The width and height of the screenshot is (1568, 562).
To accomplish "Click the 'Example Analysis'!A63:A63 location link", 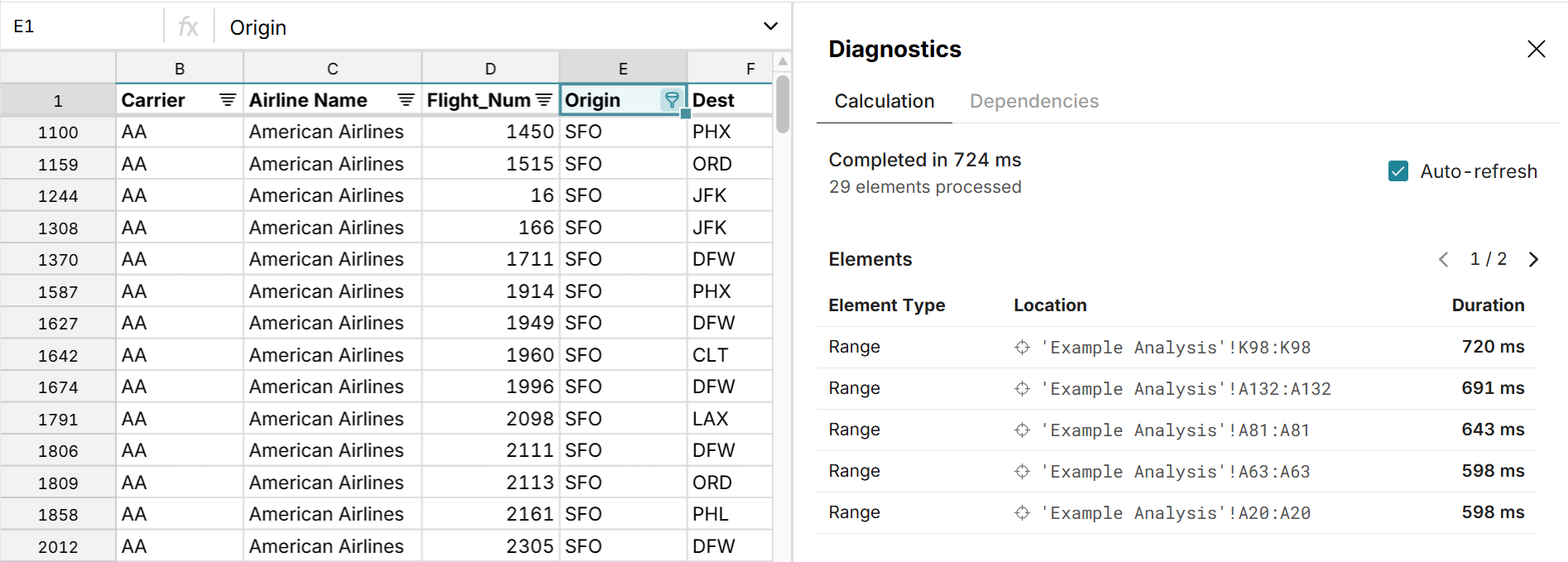I will tap(1176, 472).
